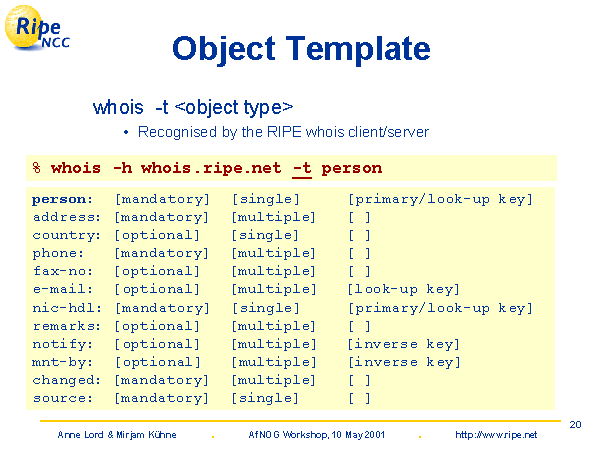
Task: Click the 'Recognised by the RIPE whois client/server' bullet
Action: coord(283,132)
